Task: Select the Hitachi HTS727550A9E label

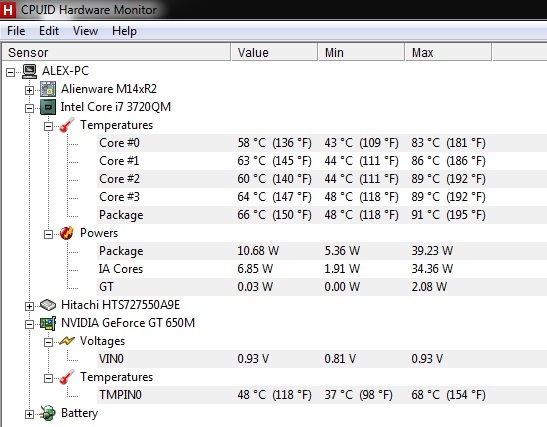Action: tap(120, 305)
